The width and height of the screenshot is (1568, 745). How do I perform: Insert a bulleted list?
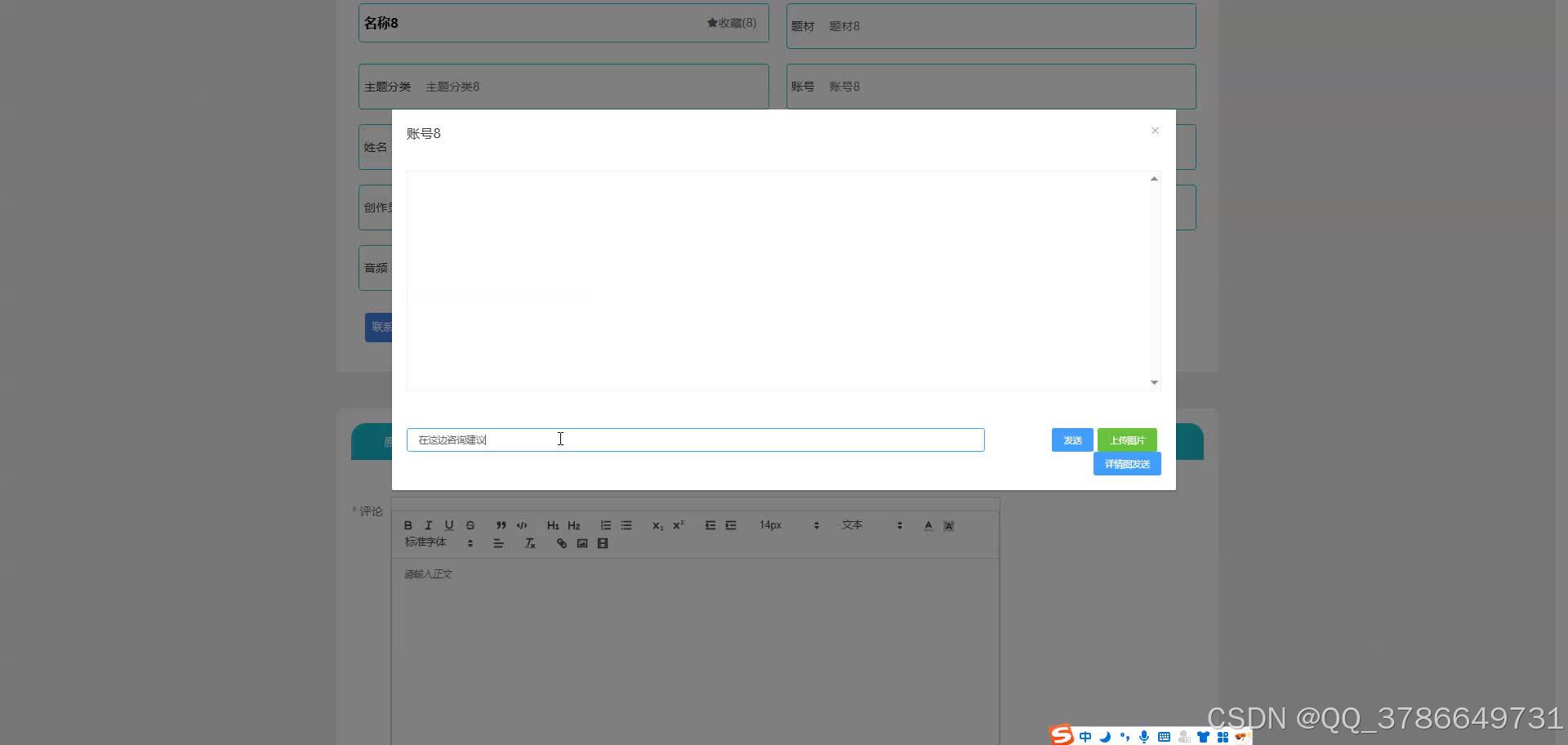(626, 525)
